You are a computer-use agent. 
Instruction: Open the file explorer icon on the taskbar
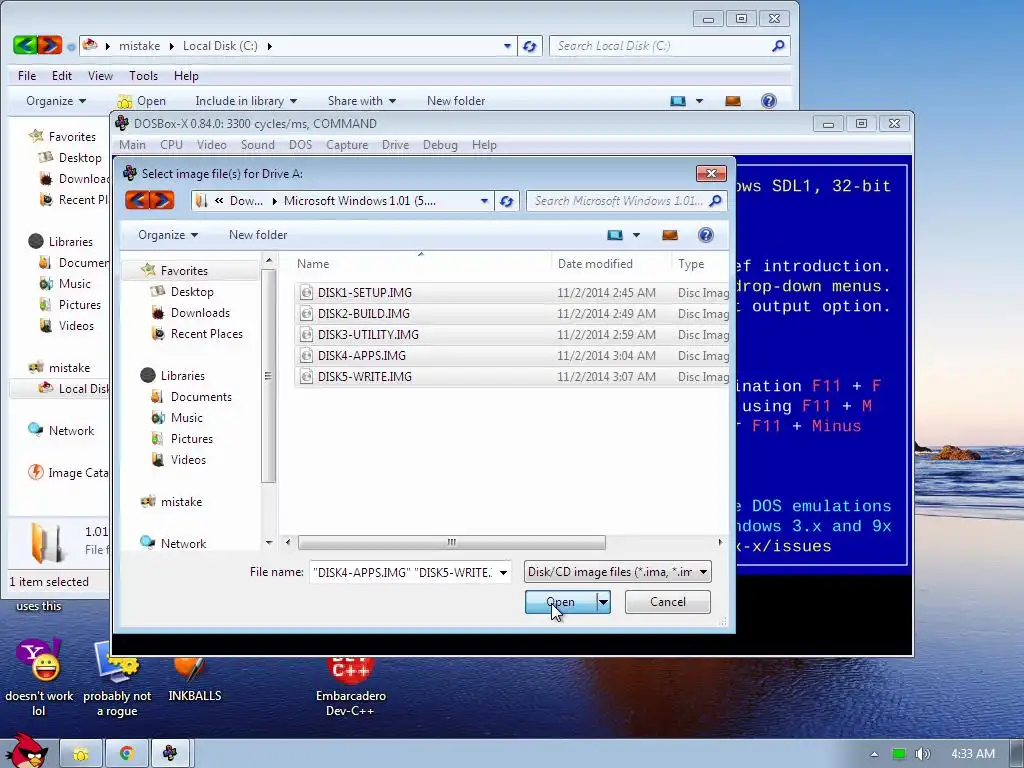tap(81, 754)
